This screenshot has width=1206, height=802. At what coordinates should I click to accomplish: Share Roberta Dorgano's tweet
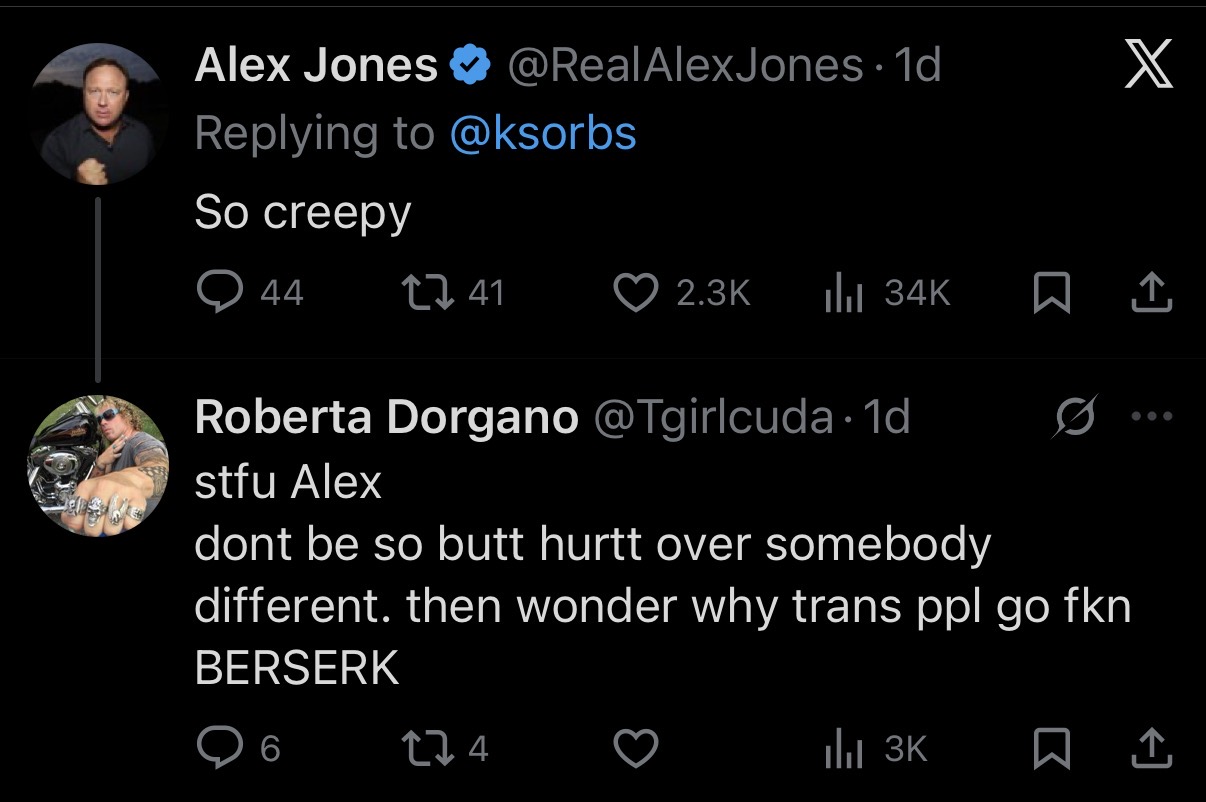[x=1152, y=748]
